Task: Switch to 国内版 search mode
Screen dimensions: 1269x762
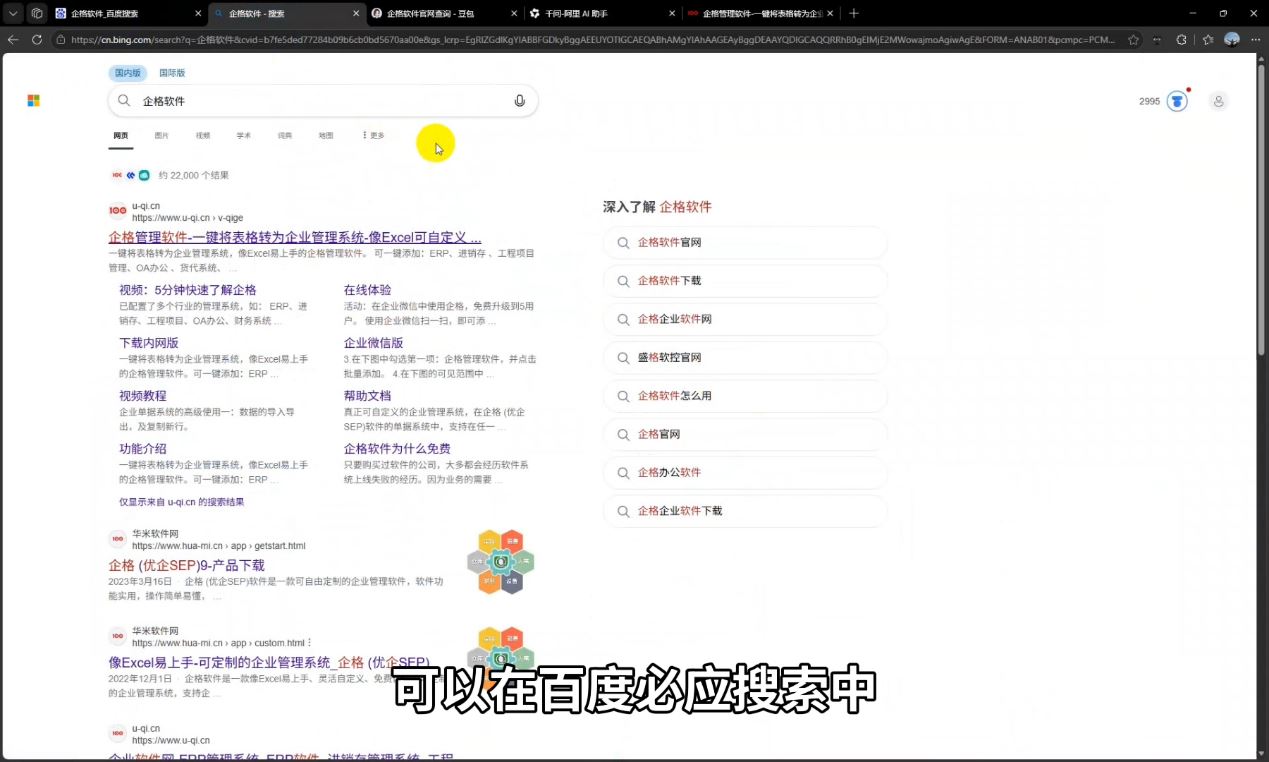Action: pos(128,73)
